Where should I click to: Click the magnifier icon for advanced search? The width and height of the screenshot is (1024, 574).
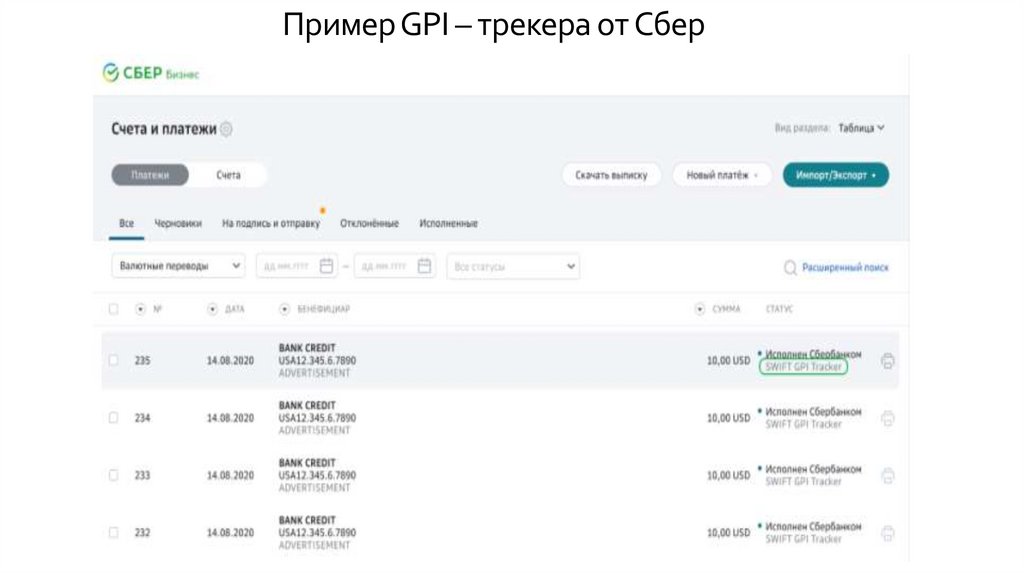(x=790, y=268)
